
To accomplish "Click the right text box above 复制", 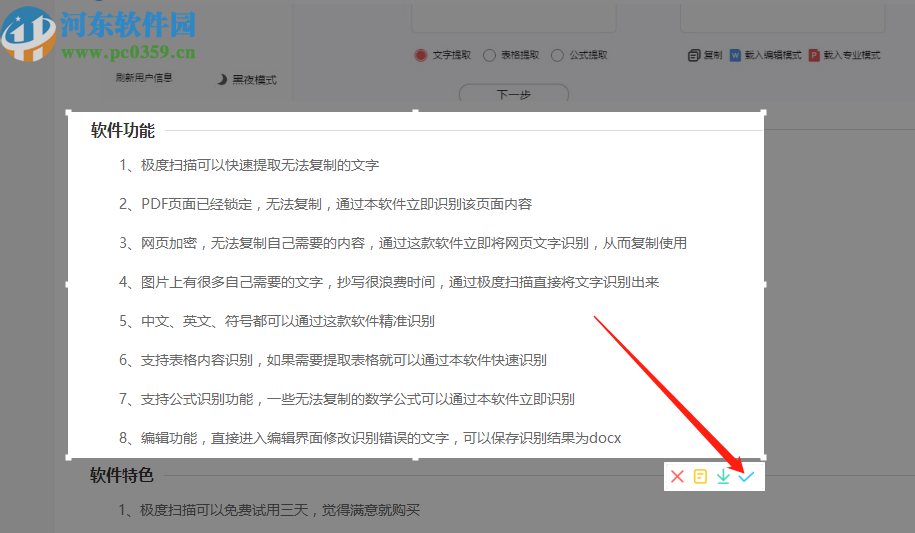I will [x=783, y=18].
